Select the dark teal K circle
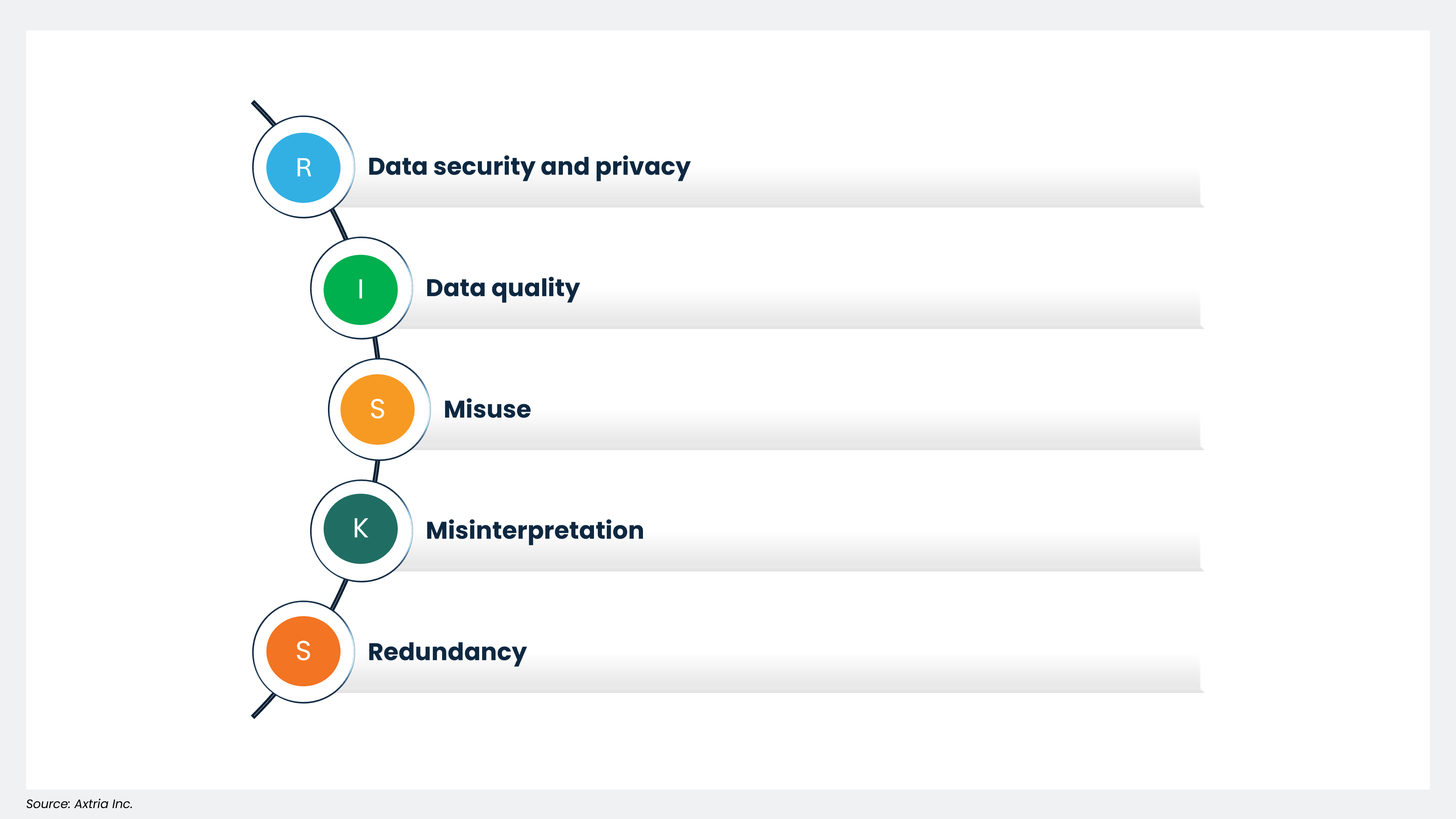 (361, 529)
